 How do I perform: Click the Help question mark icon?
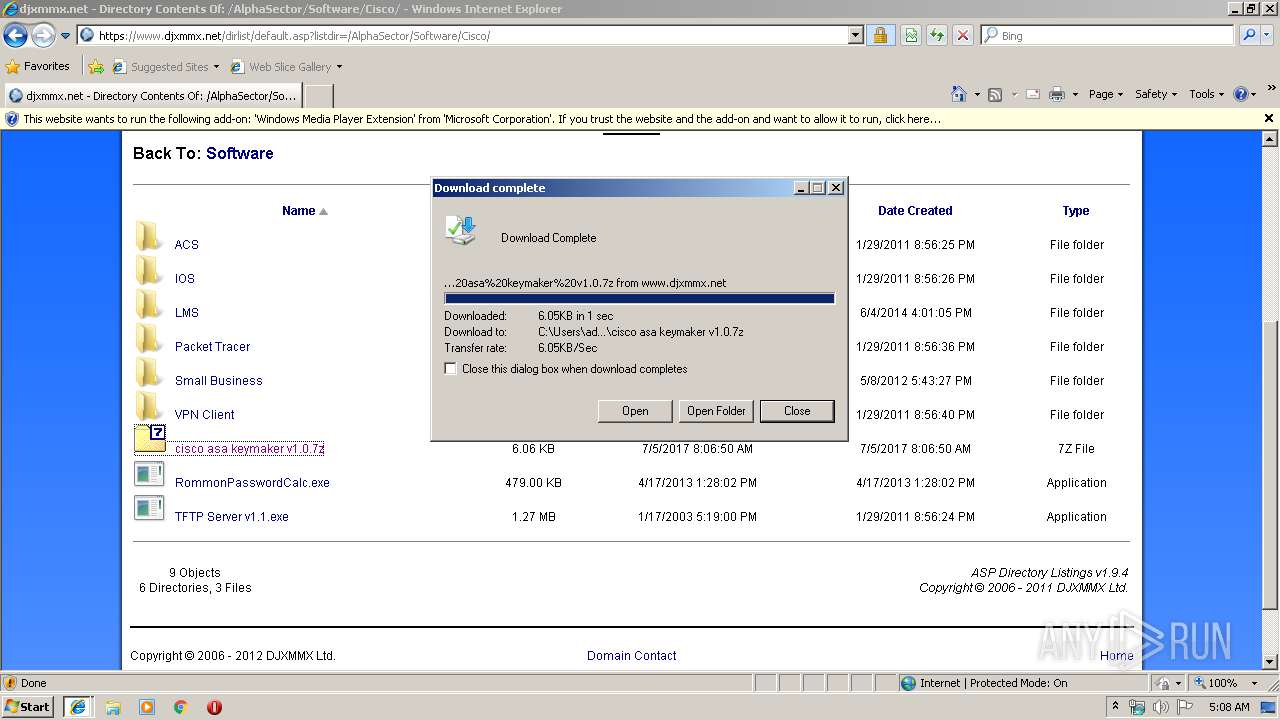pos(1240,94)
